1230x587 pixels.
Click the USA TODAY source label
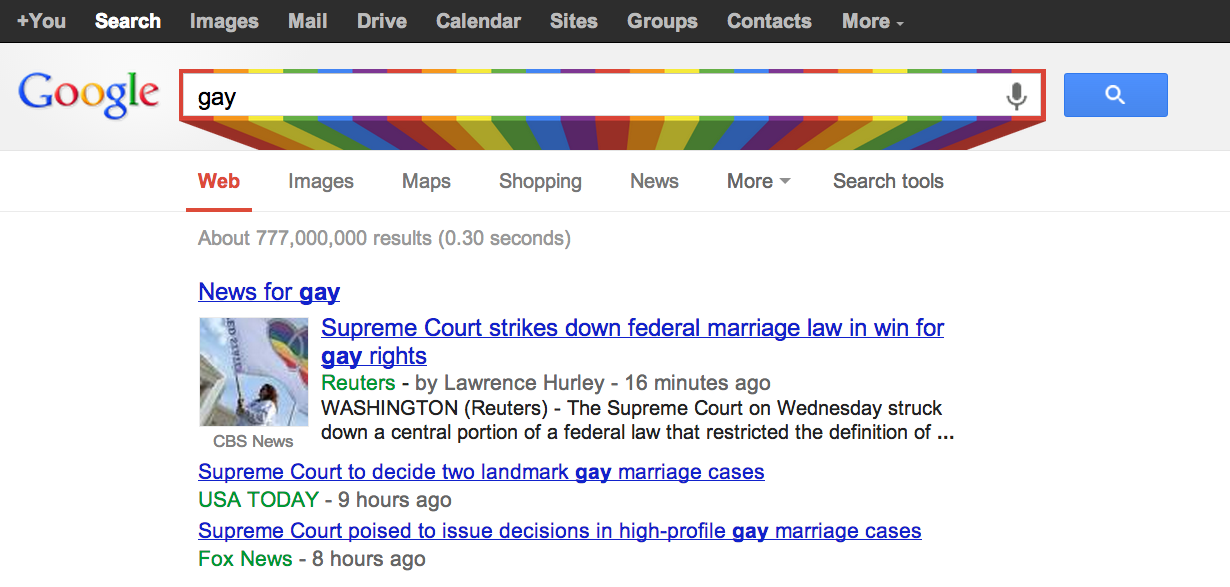point(258,500)
